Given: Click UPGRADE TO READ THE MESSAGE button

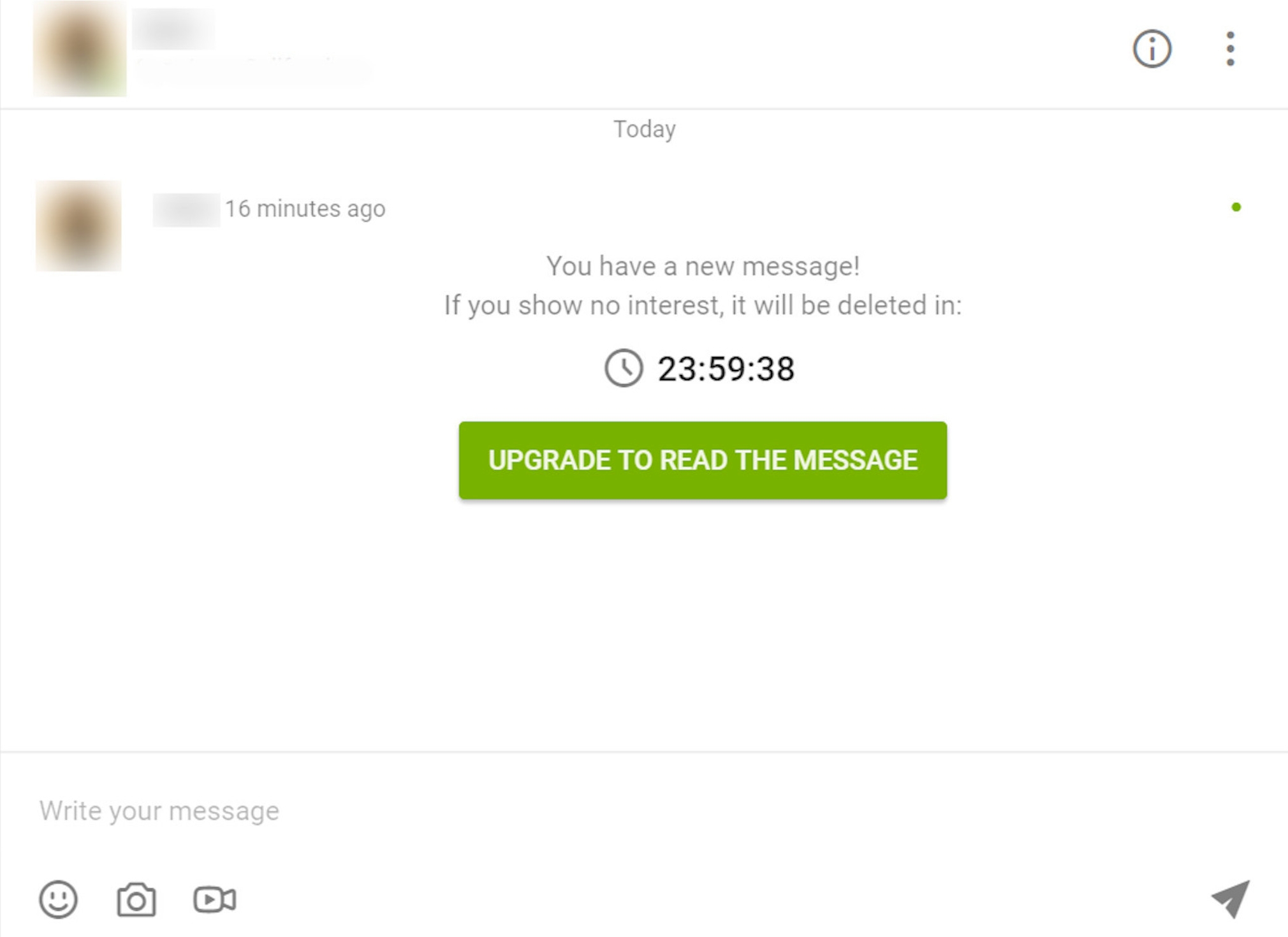Looking at the screenshot, I should coord(703,460).
